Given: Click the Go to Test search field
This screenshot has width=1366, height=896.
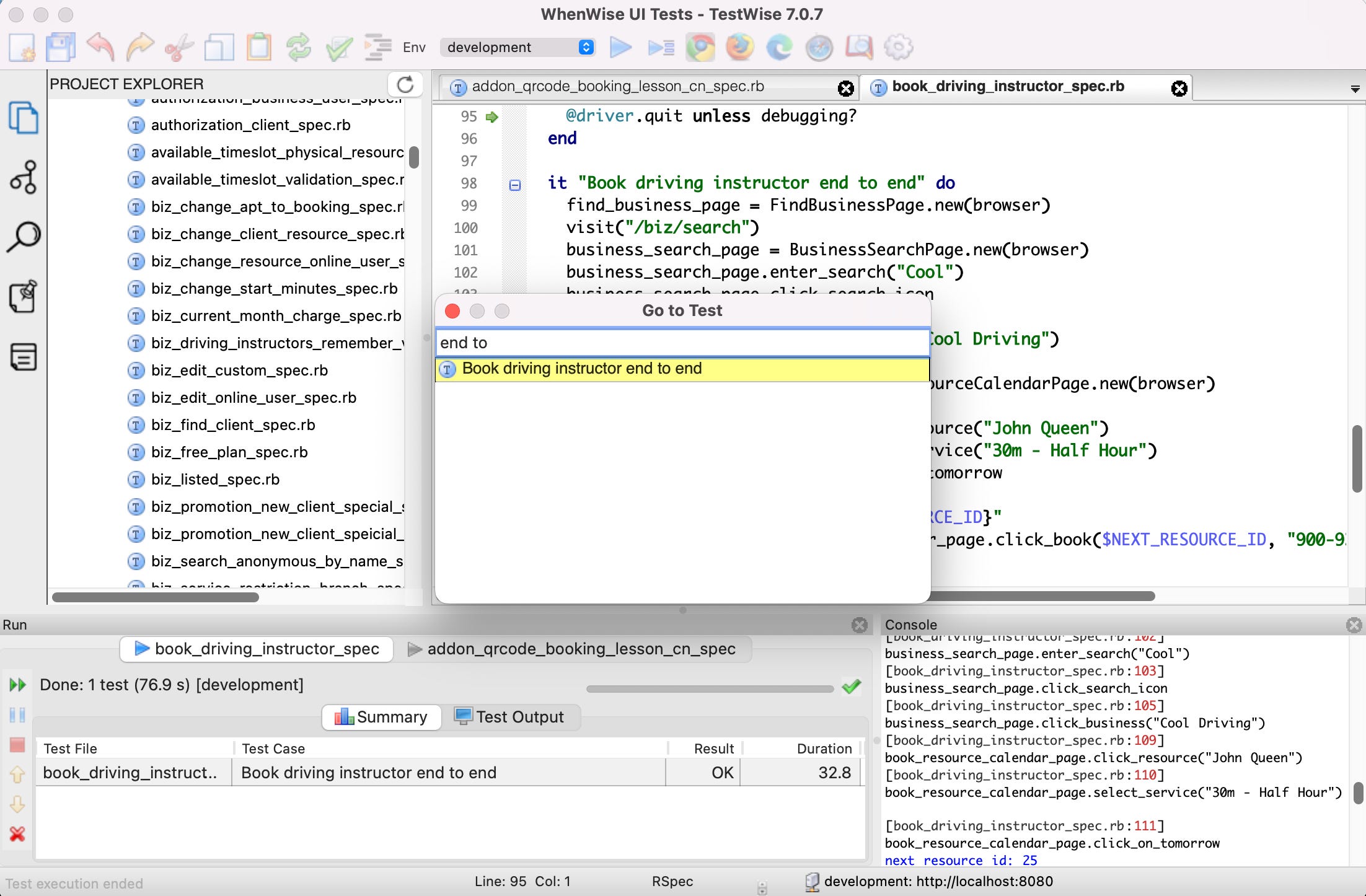Looking at the screenshot, I should [682, 343].
